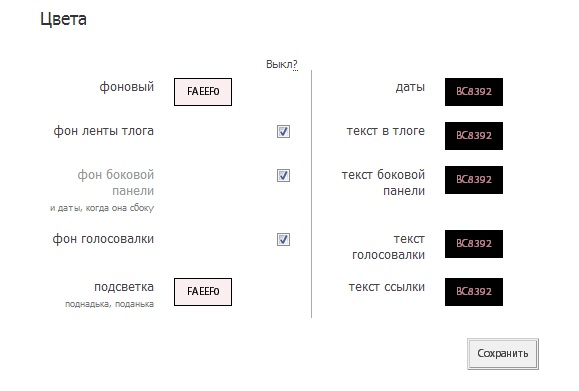Click the grayed фон боковой панели label
Image resolution: width=579 pixels, height=391 pixels.
pyautogui.click(x=116, y=182)
